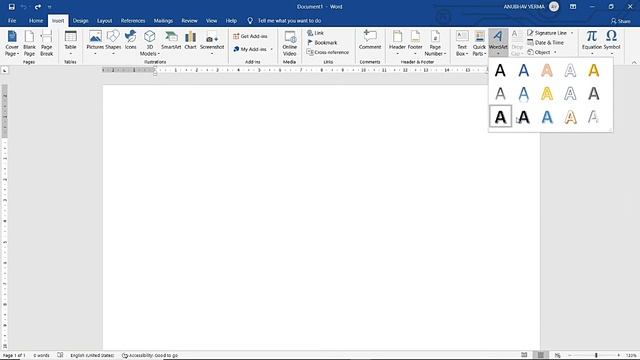Switch to the Design tab
The width and height of the screenshot is (640, 360).
click(x=80, y=20)
